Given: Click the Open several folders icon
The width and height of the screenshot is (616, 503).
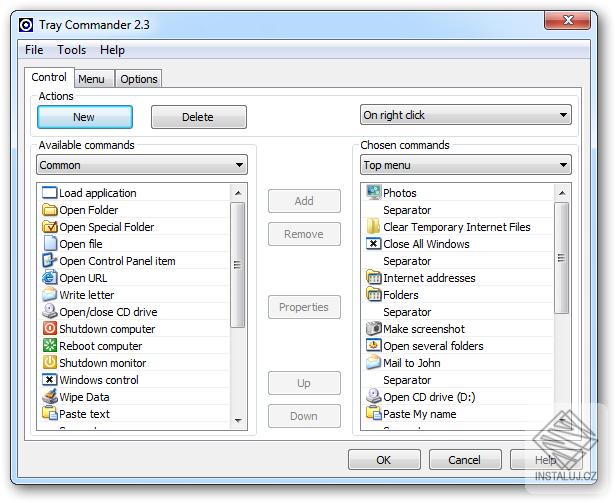Looking at the screenshot, I should point(374,345).
